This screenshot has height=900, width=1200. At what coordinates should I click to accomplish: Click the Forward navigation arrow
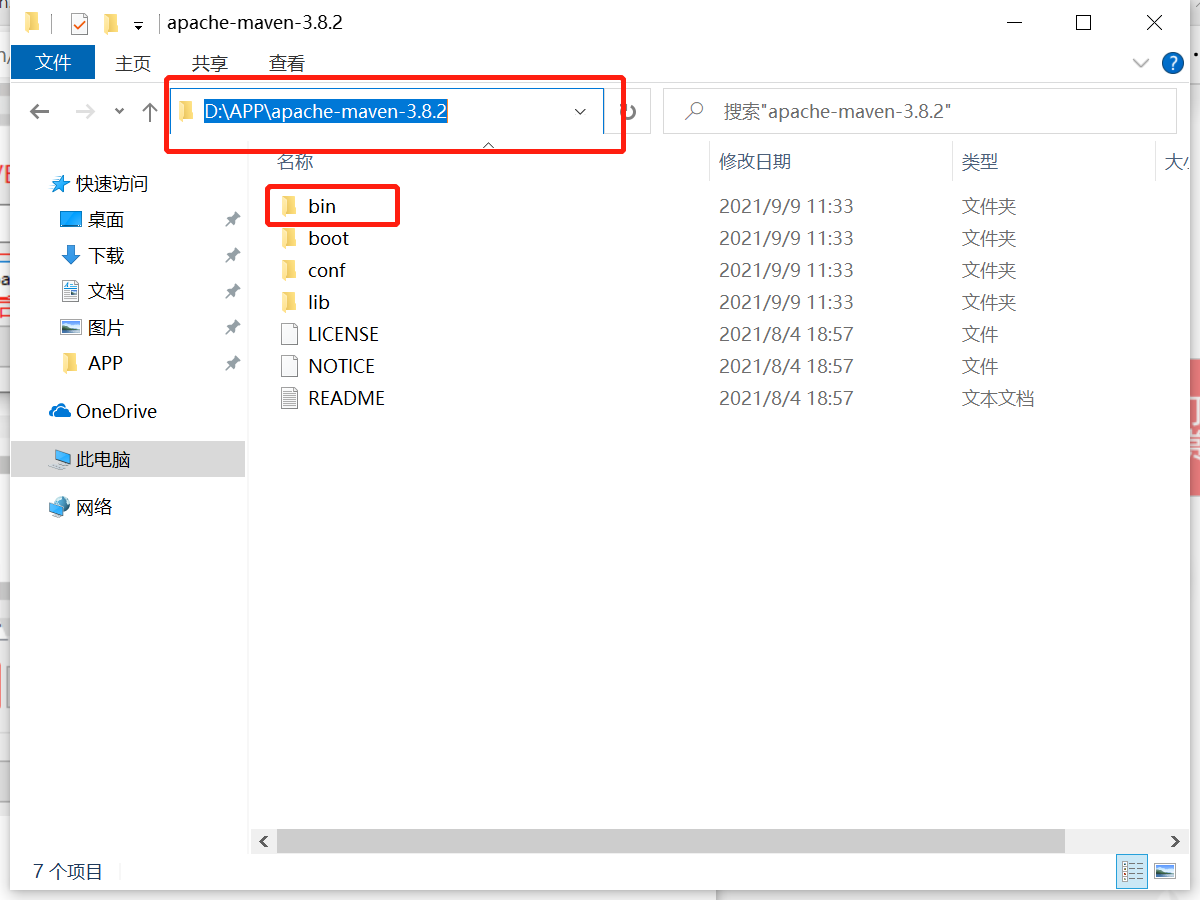pyautogui.click(x=85, y=112)
